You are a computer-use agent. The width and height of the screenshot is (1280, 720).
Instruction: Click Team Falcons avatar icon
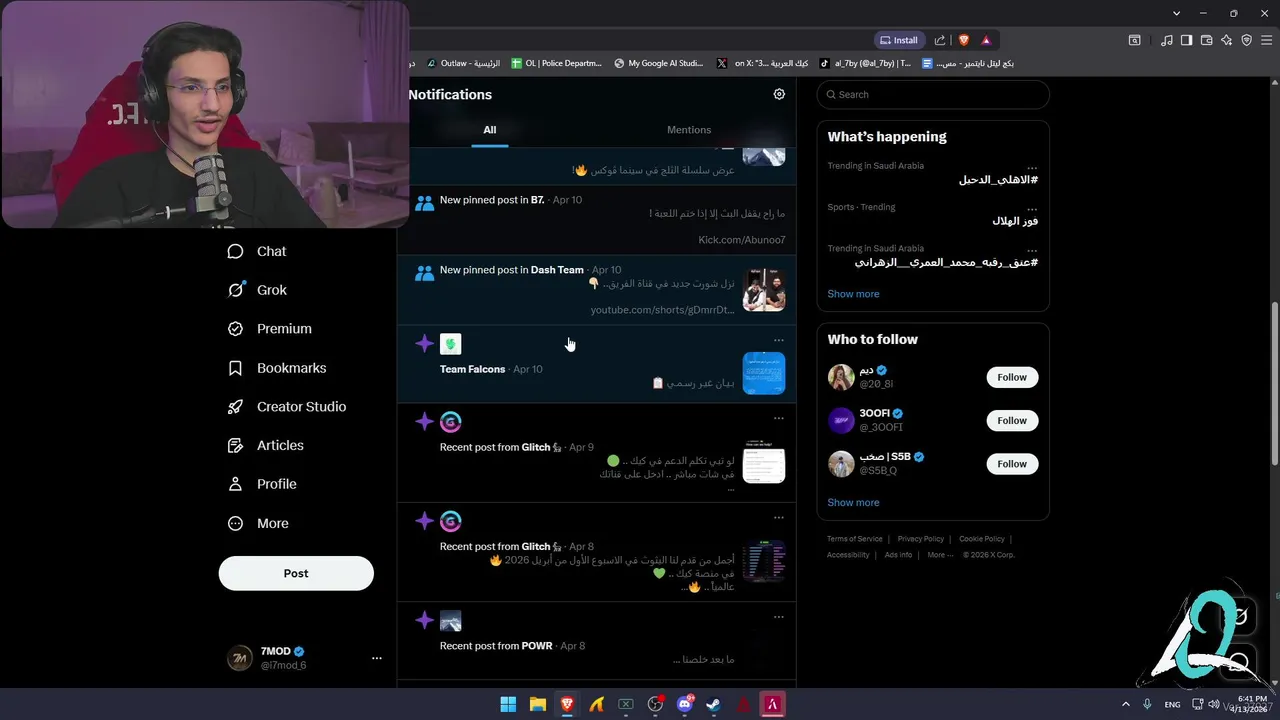click(x=450, y=344)
